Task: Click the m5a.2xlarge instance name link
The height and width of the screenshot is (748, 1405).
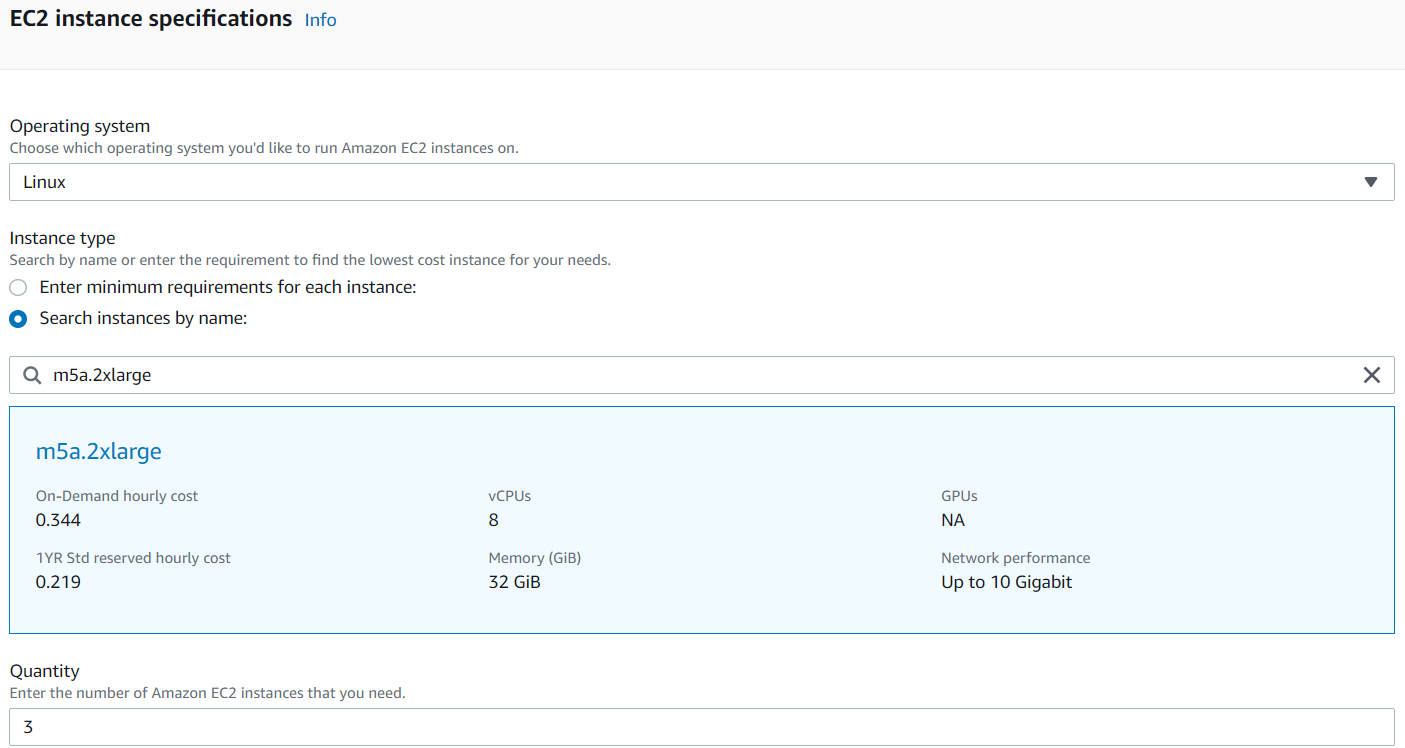Action: tap(98, 451)
